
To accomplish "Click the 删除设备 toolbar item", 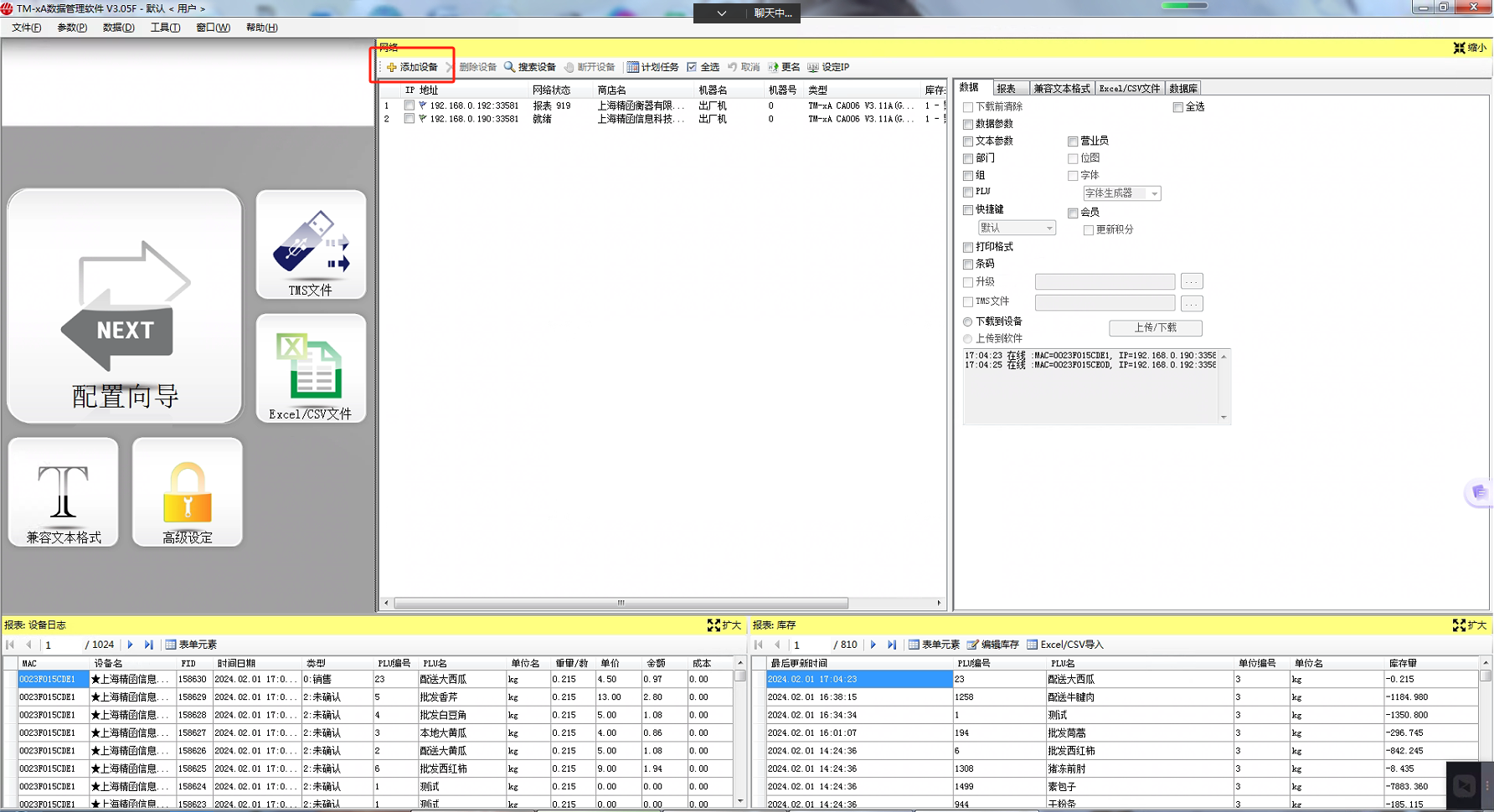I will click(x=477, y=67).
